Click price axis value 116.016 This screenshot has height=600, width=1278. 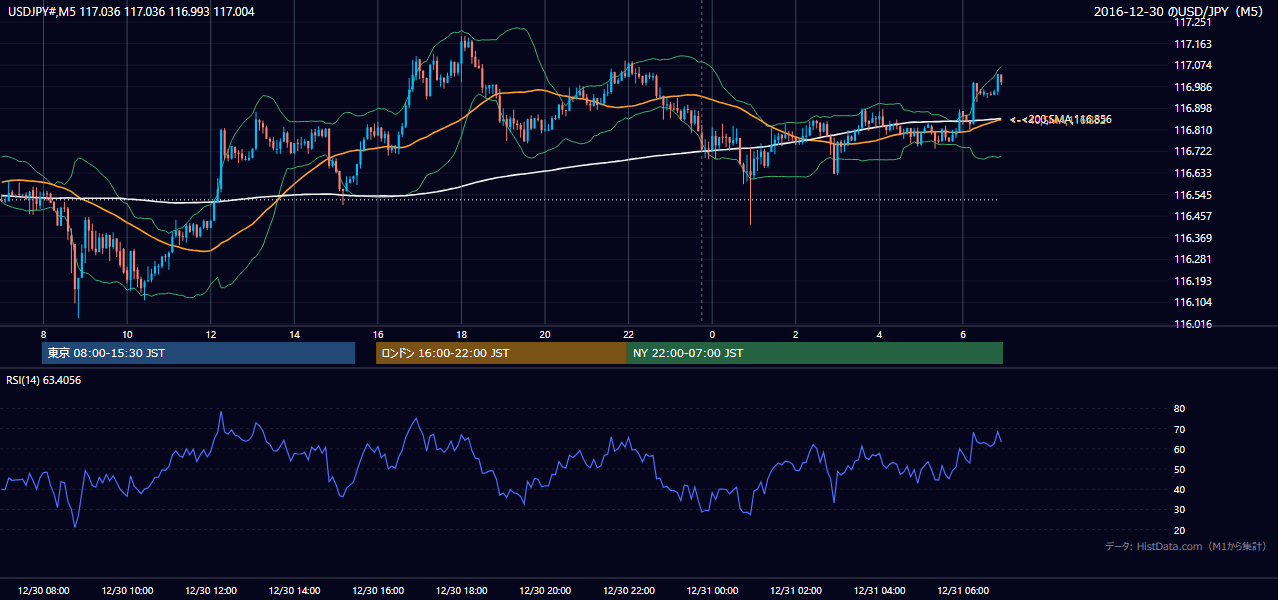point(1193,324)
